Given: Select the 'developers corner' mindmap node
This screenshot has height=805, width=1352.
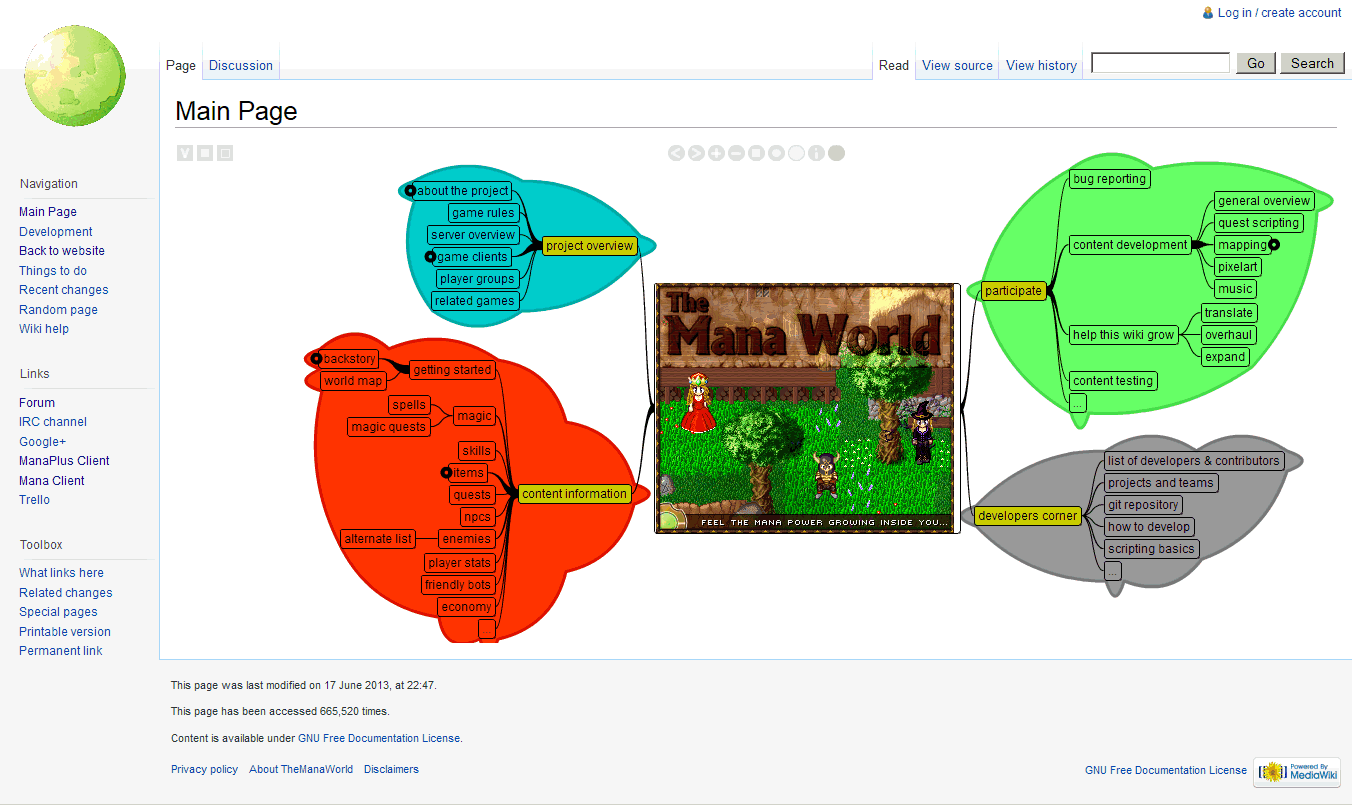Looking at the screenshot, I should point(1028,516).
